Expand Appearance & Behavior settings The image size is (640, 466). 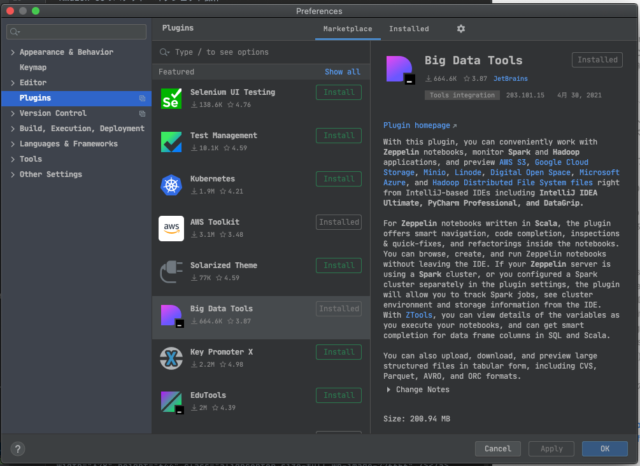click(x=13, y=52)
